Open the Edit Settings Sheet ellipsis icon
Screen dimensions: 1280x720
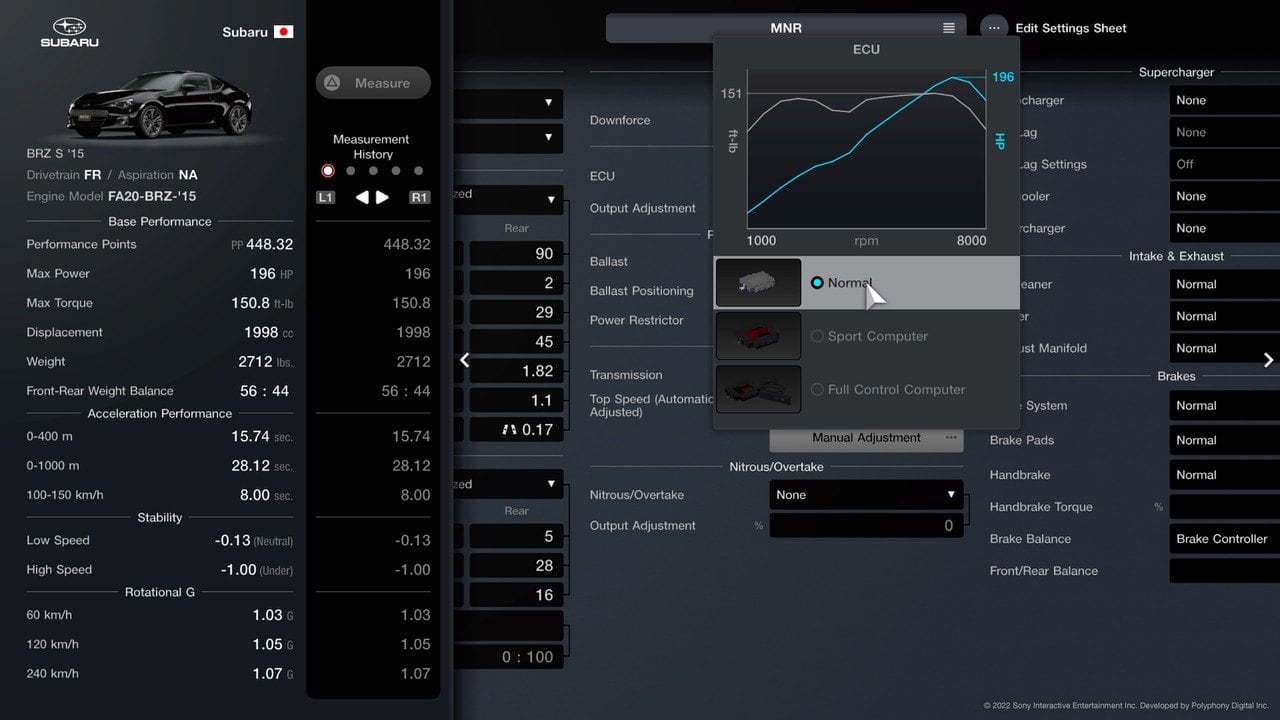point(994,28)
